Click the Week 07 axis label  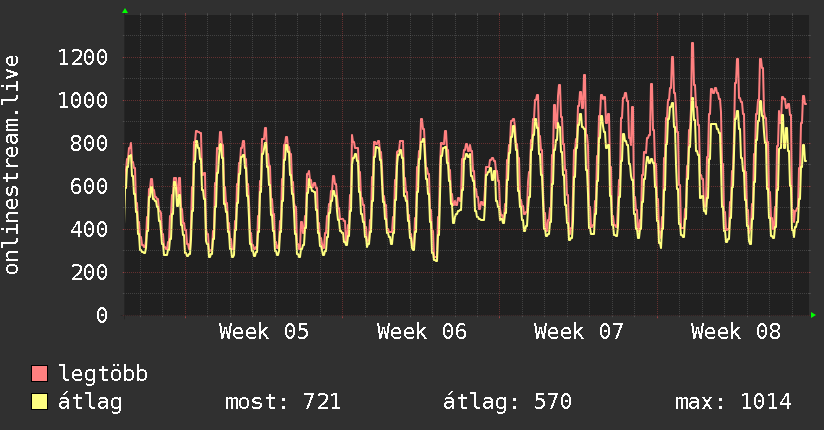point(579,332)
